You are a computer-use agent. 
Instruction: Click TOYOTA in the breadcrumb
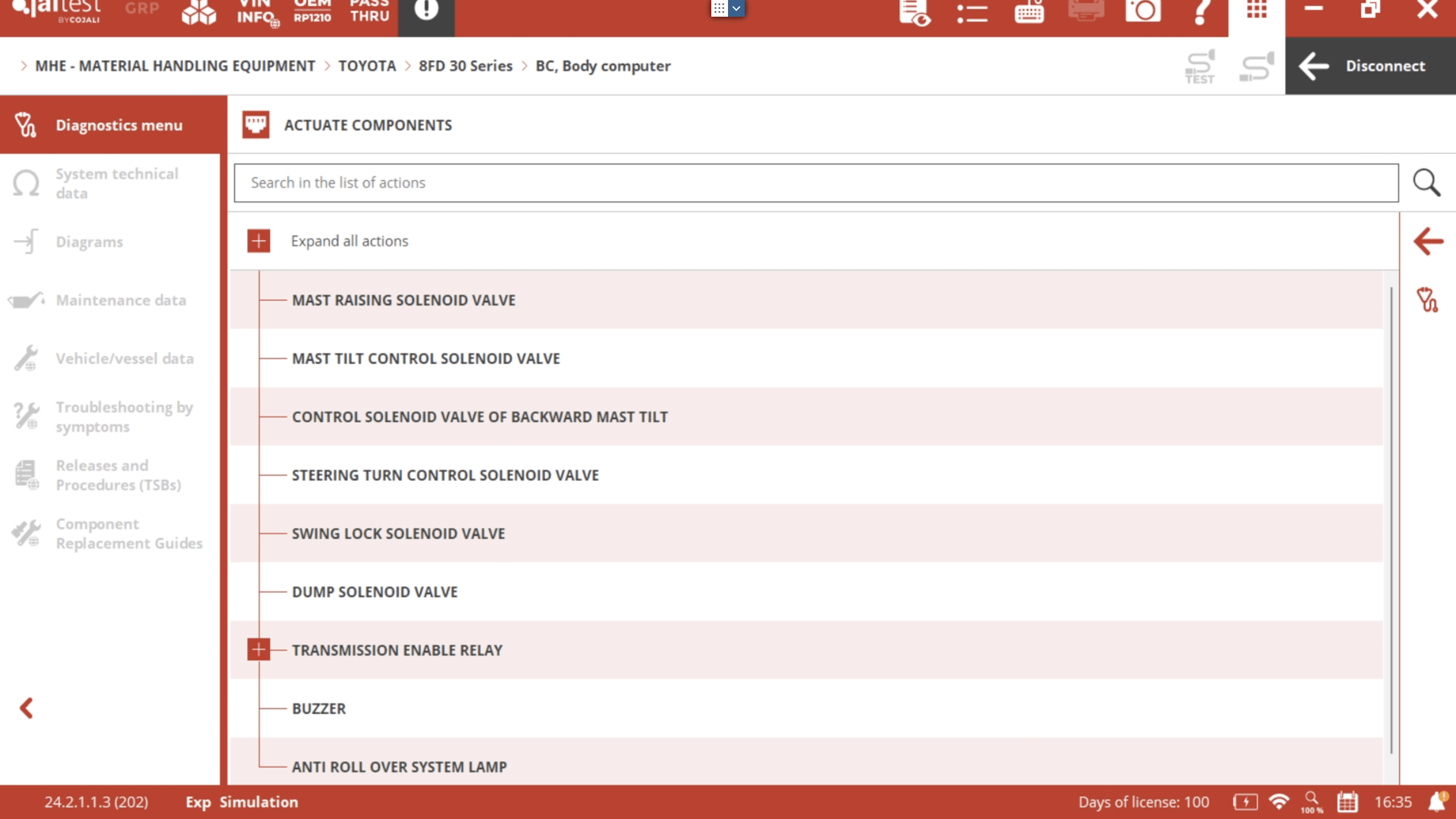point(367,66)
